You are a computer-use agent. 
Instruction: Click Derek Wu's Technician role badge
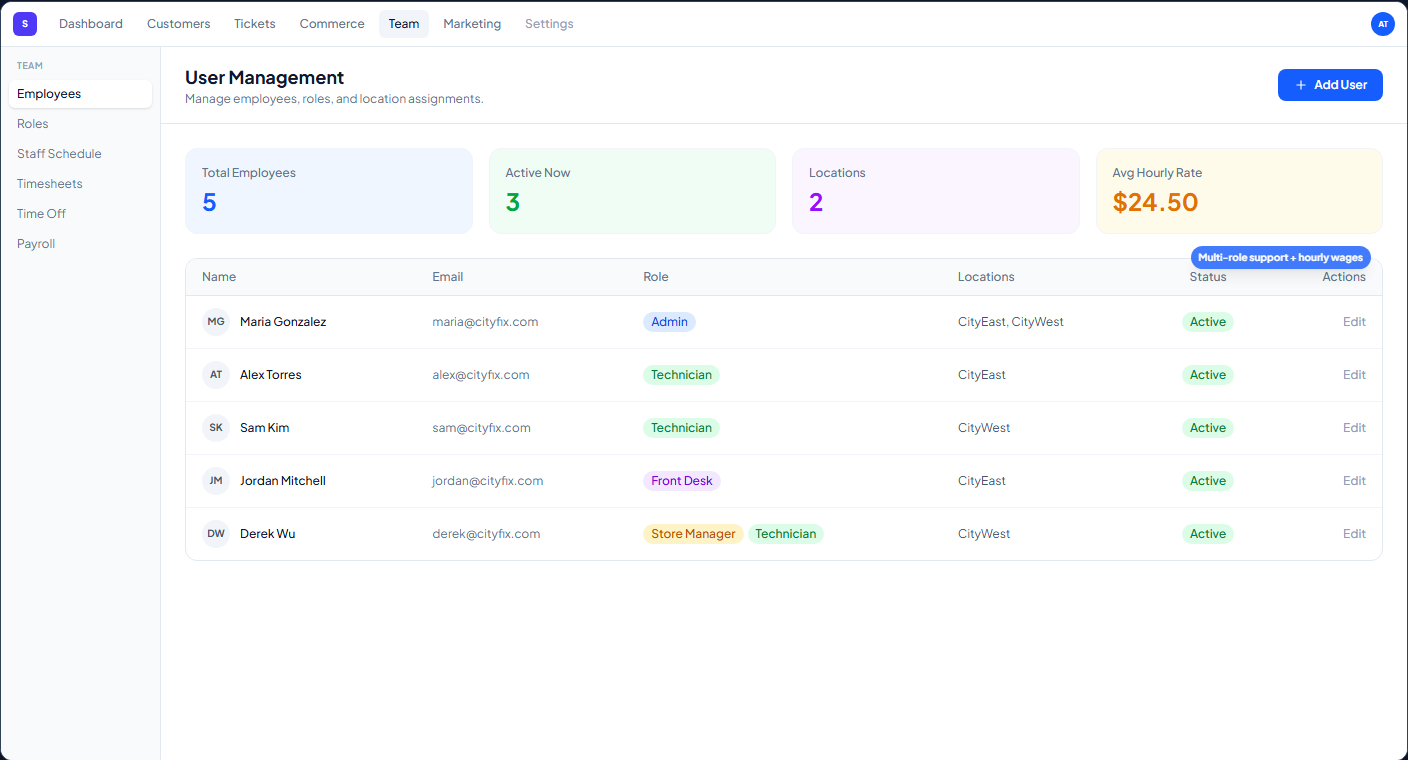click(786, 534)
